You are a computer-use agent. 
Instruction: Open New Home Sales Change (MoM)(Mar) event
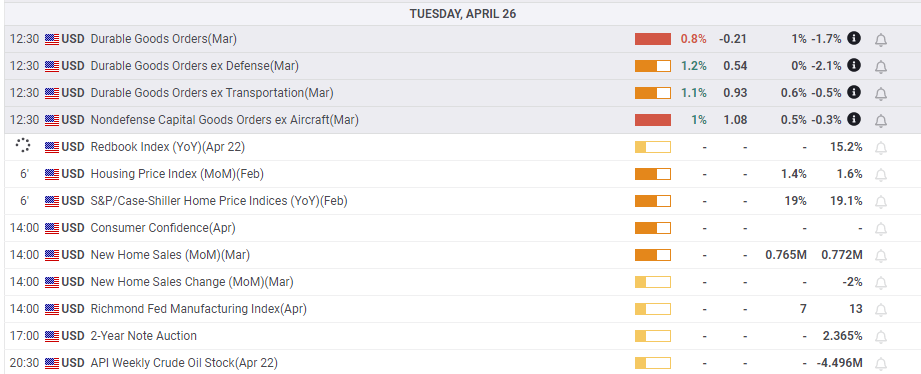pyautogui.click(x=191, y=282)
